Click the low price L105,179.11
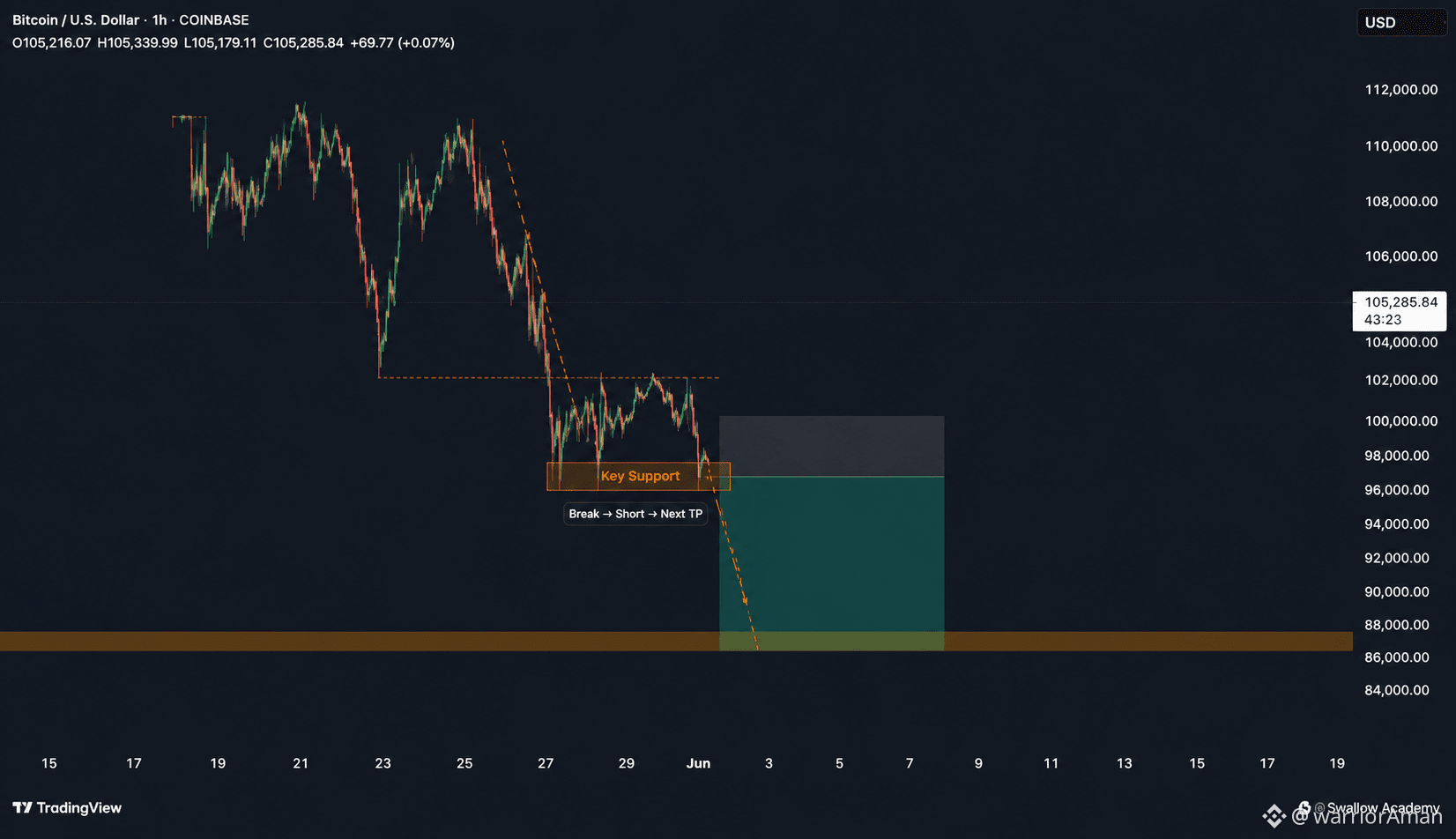Image resolution: width=1456 pixels, height=839 pixels. 220,42
